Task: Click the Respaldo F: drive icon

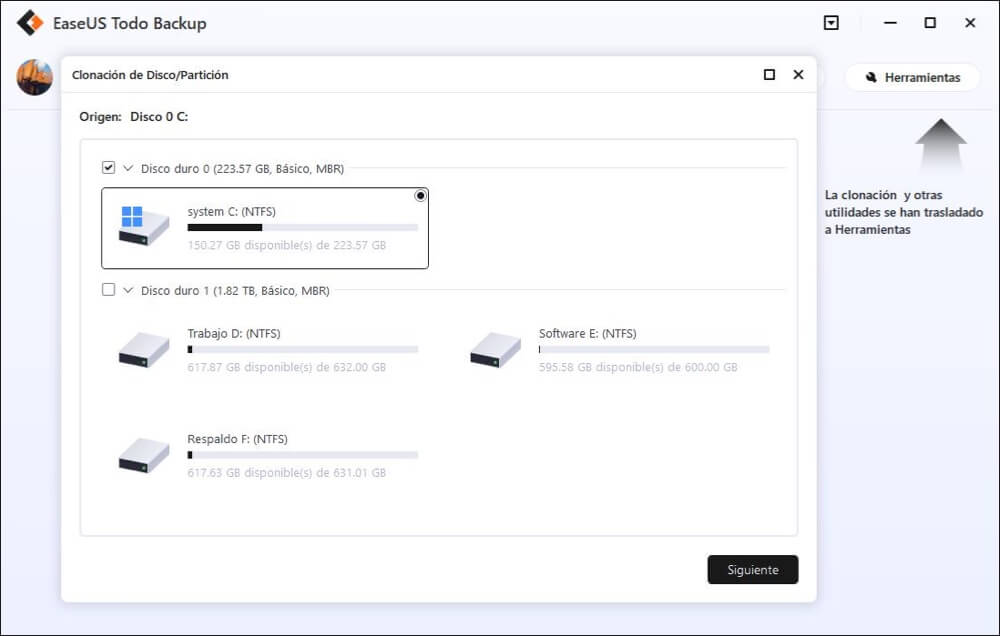Action: point(143,455)
